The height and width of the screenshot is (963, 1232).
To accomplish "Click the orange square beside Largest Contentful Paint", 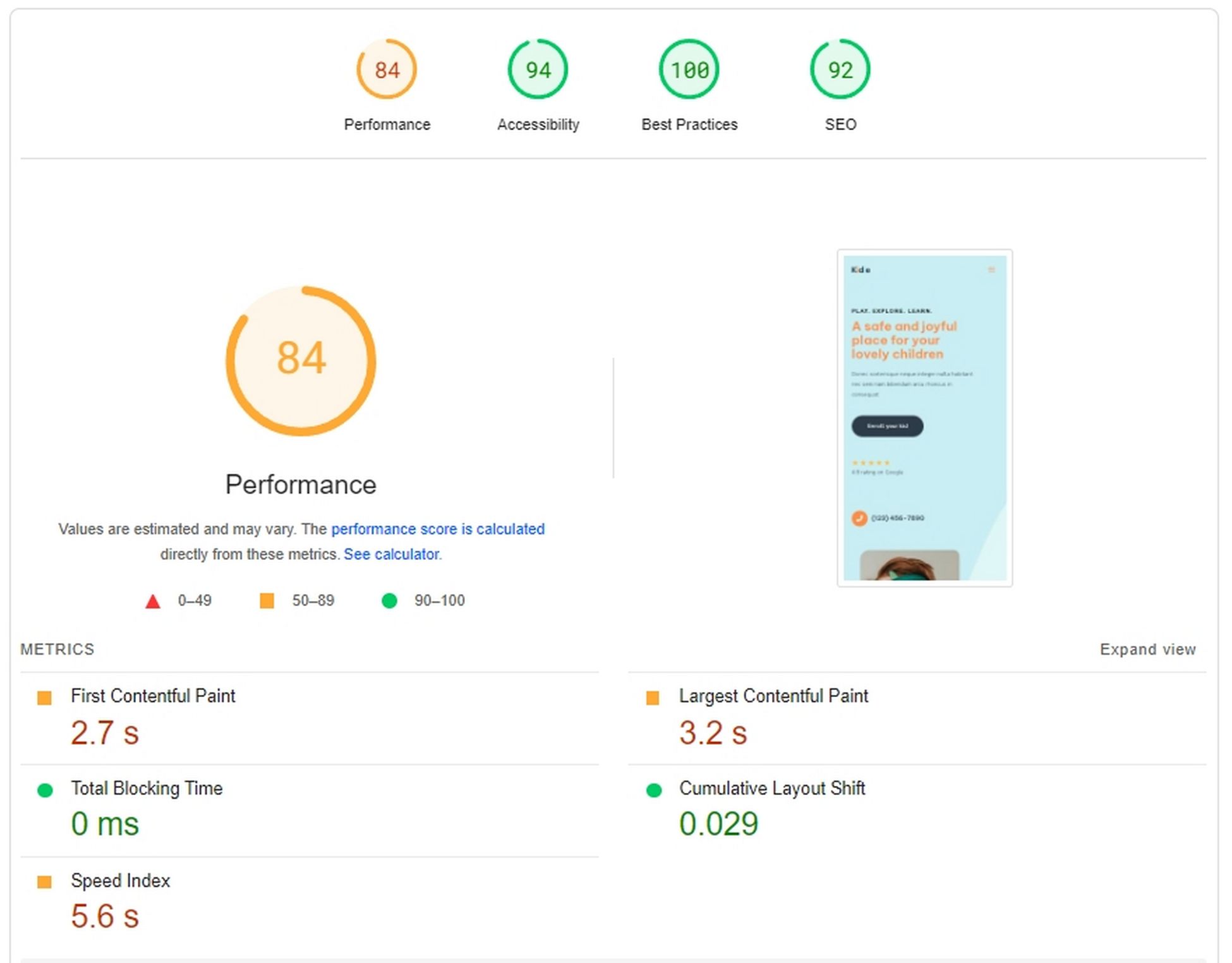I will [x=653, y=698].
